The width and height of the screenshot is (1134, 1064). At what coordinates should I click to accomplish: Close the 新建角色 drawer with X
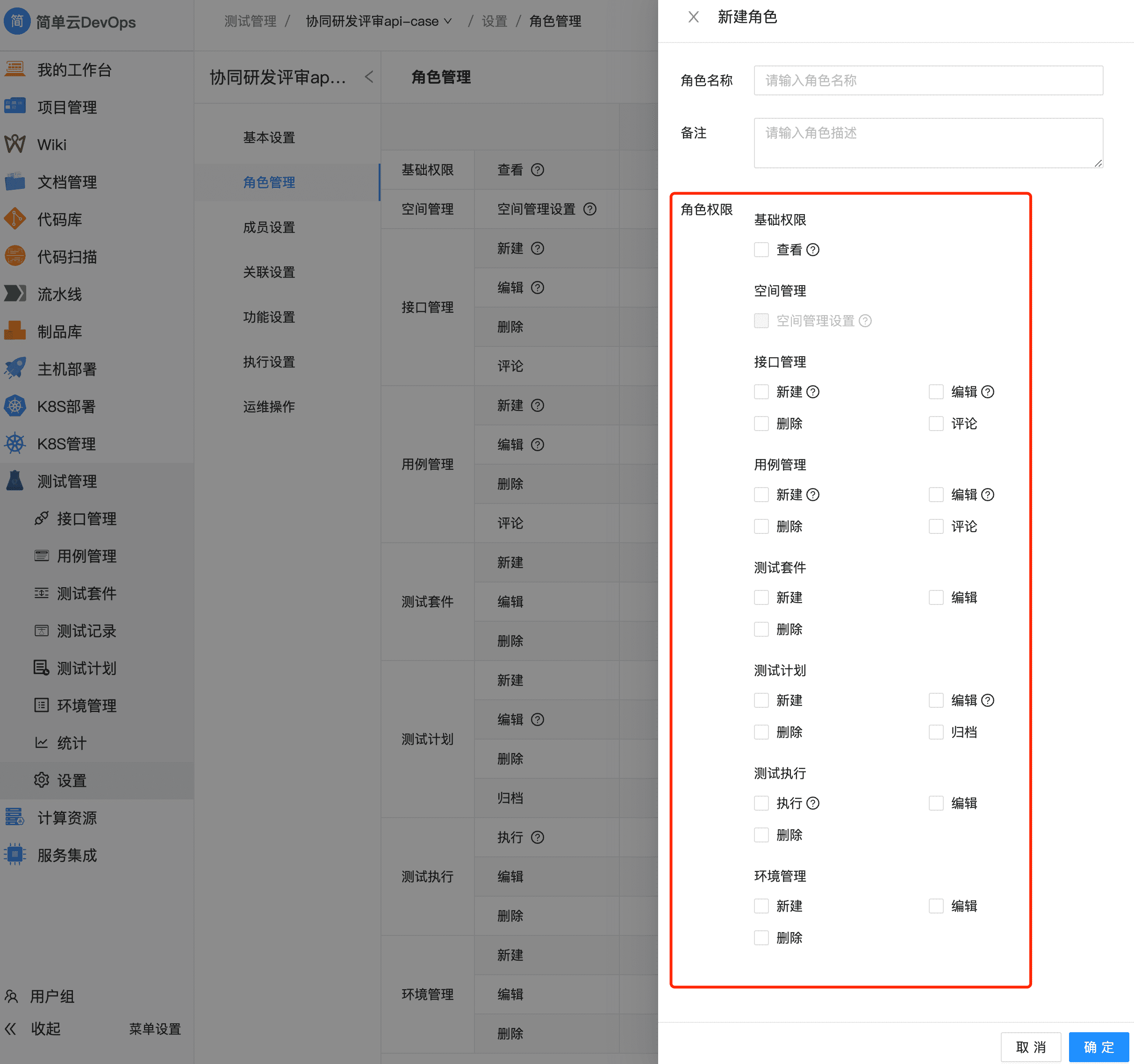[693, 17]
